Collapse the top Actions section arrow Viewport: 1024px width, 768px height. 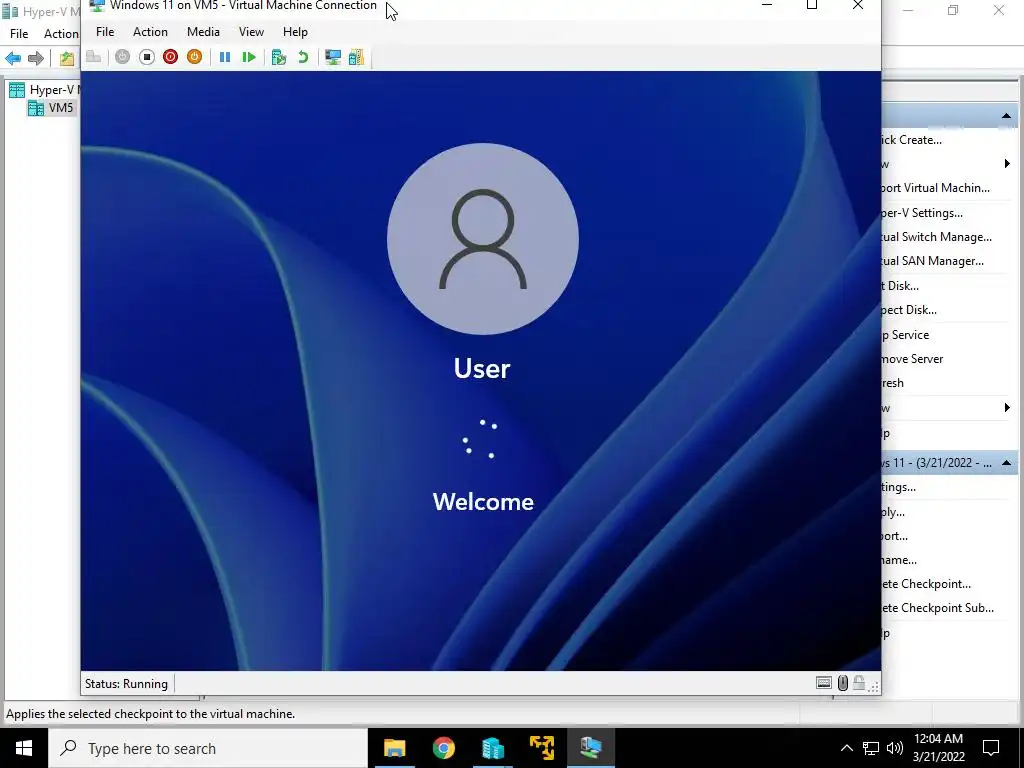click(1006, 116)
